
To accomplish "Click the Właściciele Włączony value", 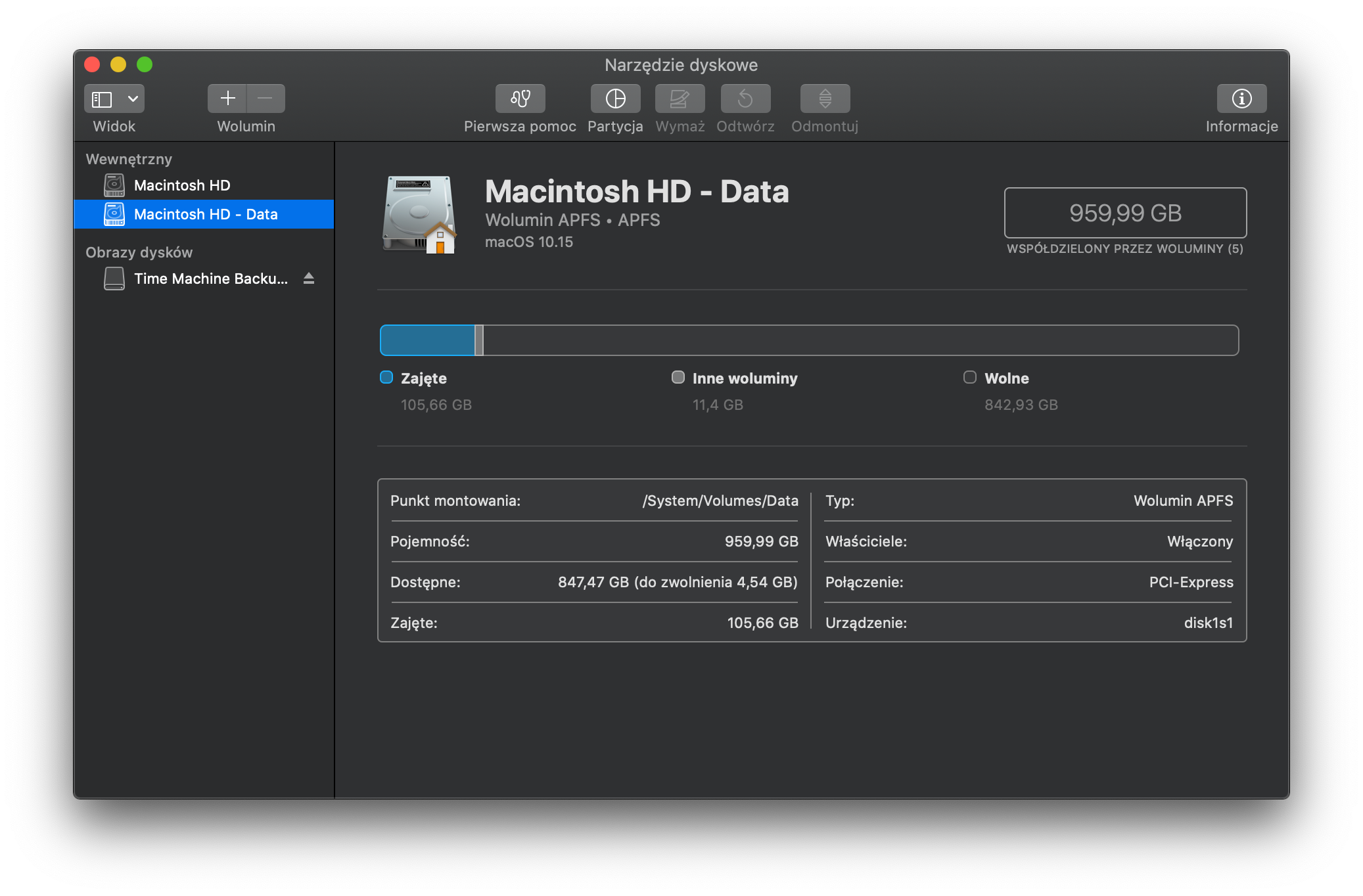I will 1200,541.
